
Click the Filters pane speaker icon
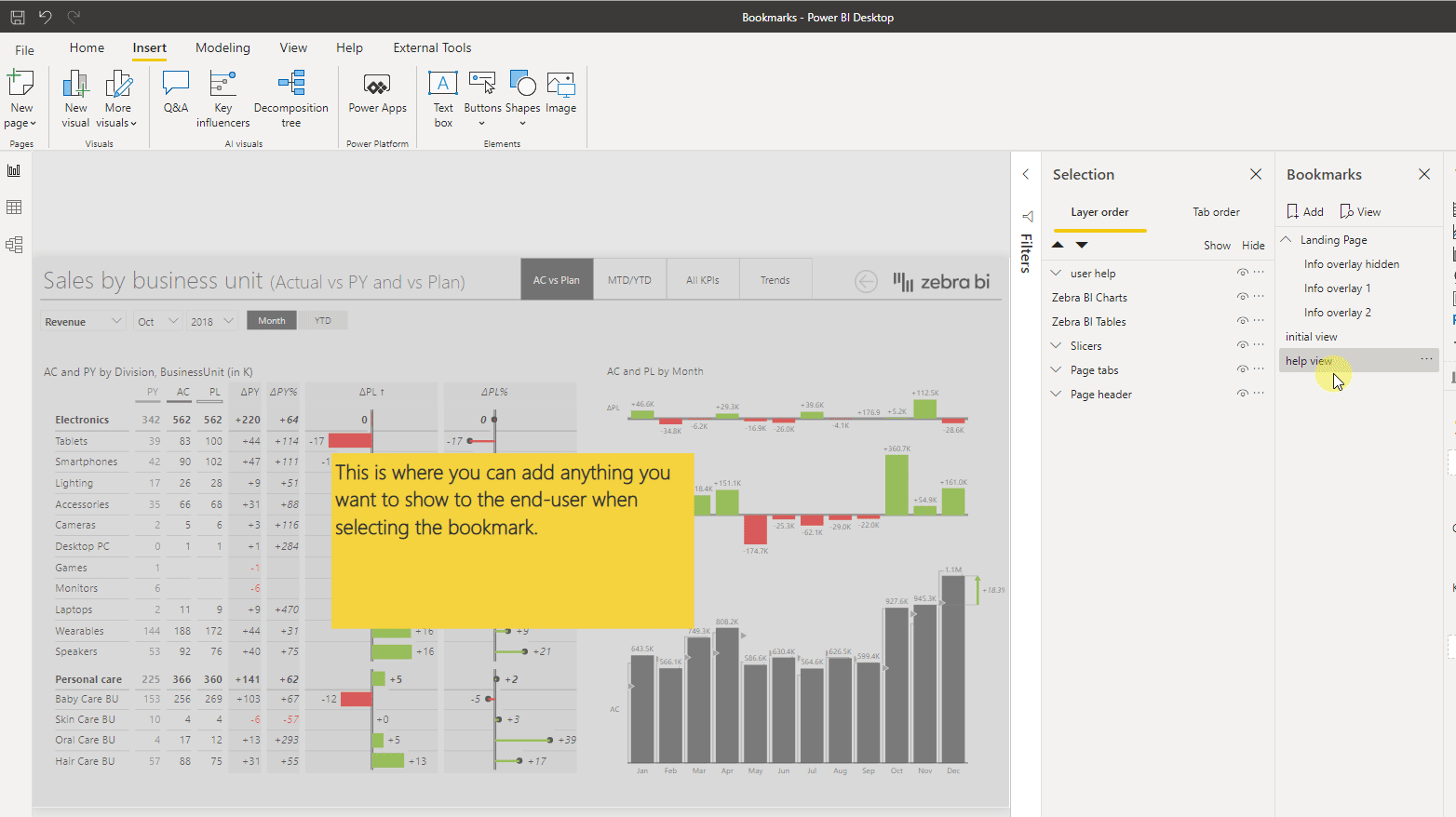1027,217
